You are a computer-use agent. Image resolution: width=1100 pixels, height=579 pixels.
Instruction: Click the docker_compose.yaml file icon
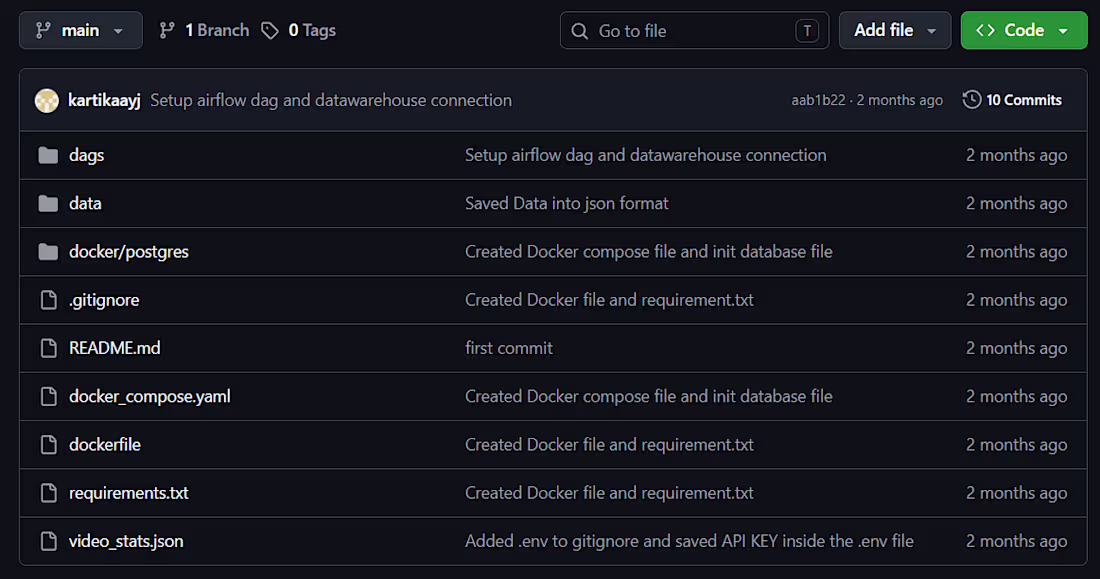click(48, 397)
